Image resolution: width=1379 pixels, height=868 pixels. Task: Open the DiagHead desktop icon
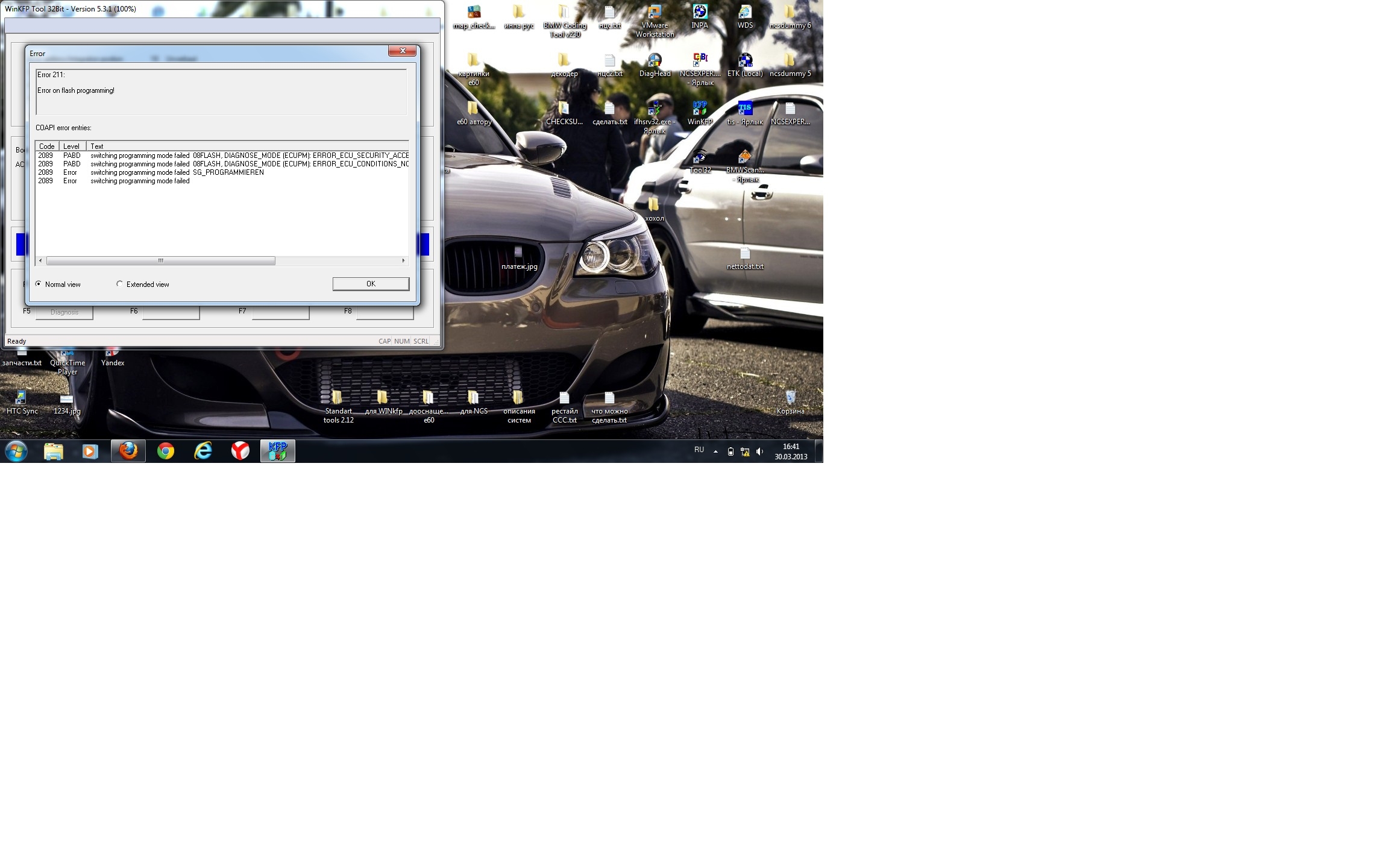(x=655, y=60)
